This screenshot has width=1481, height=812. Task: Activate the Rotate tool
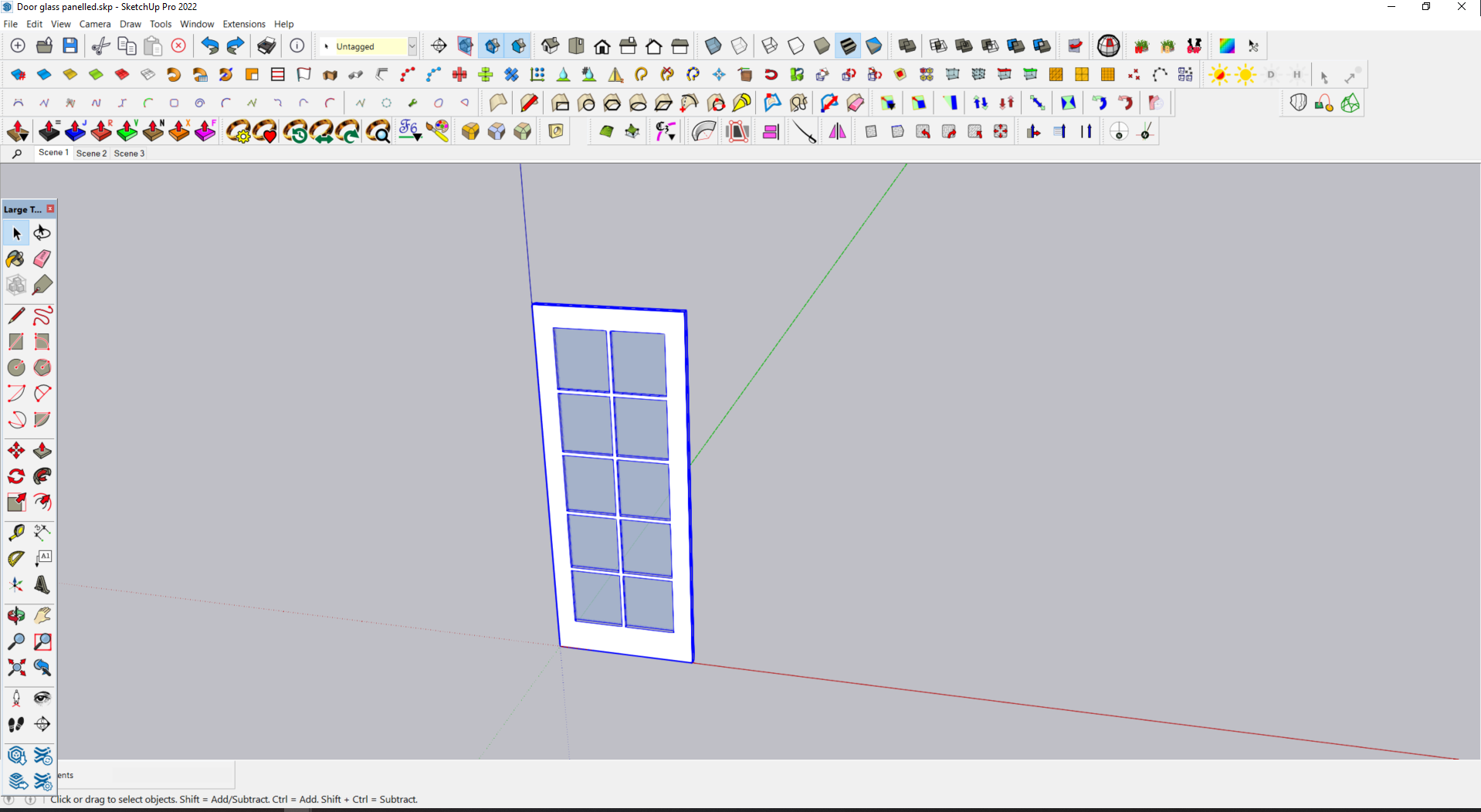pyautogui.click(x=15, y=476)
